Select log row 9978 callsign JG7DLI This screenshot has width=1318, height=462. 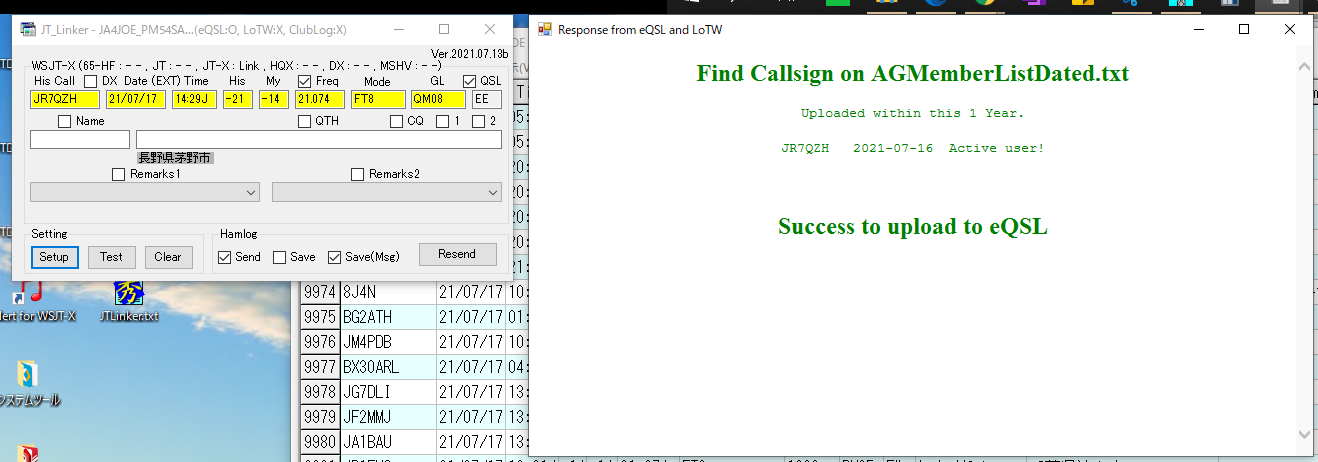388,392
